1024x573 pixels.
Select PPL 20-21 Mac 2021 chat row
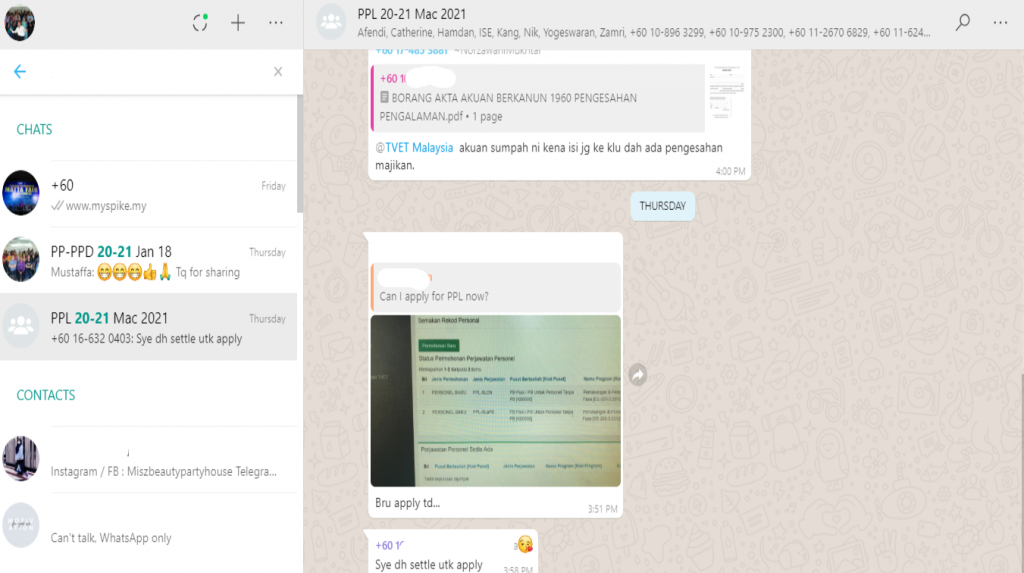tap(149, 327)
